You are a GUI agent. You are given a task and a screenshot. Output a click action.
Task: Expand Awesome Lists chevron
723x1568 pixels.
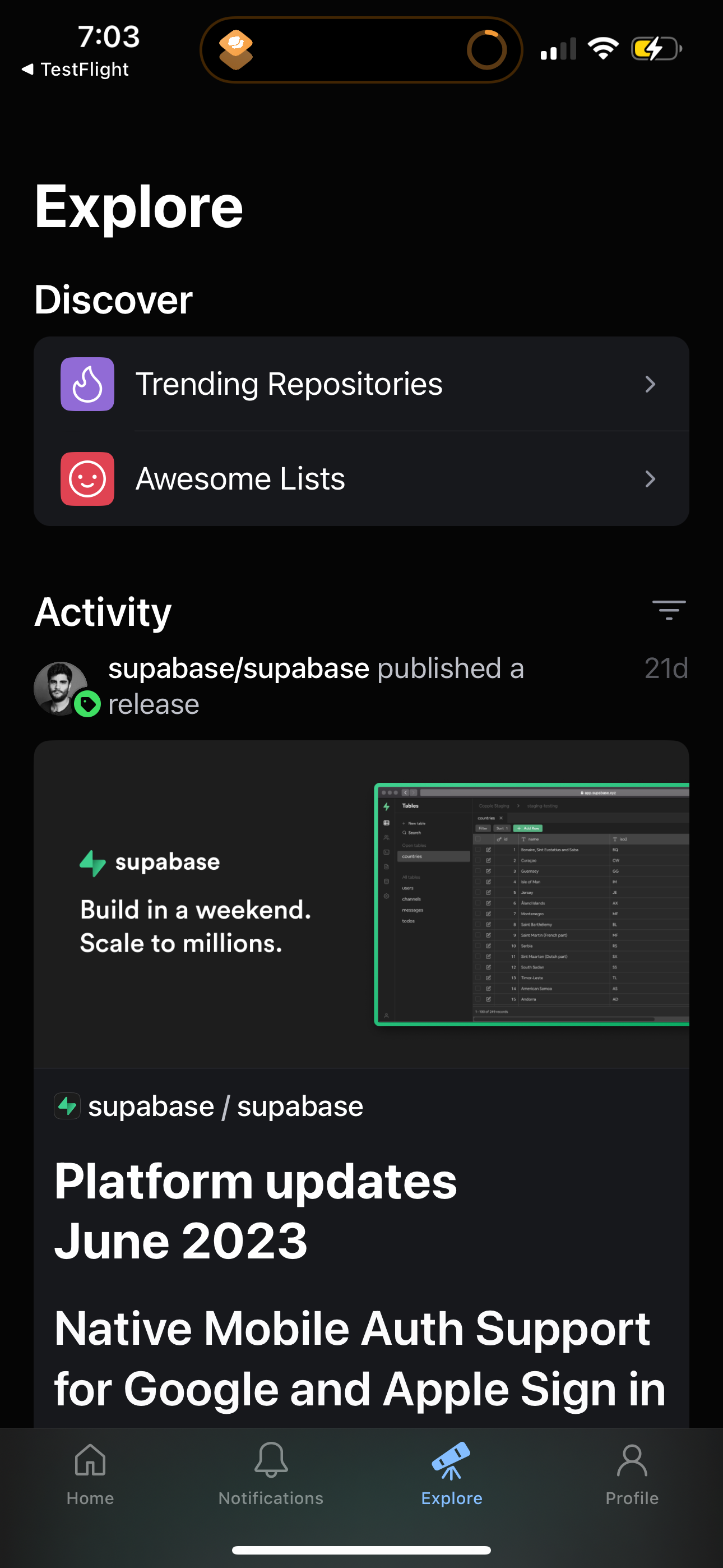[x=651, y=479]
